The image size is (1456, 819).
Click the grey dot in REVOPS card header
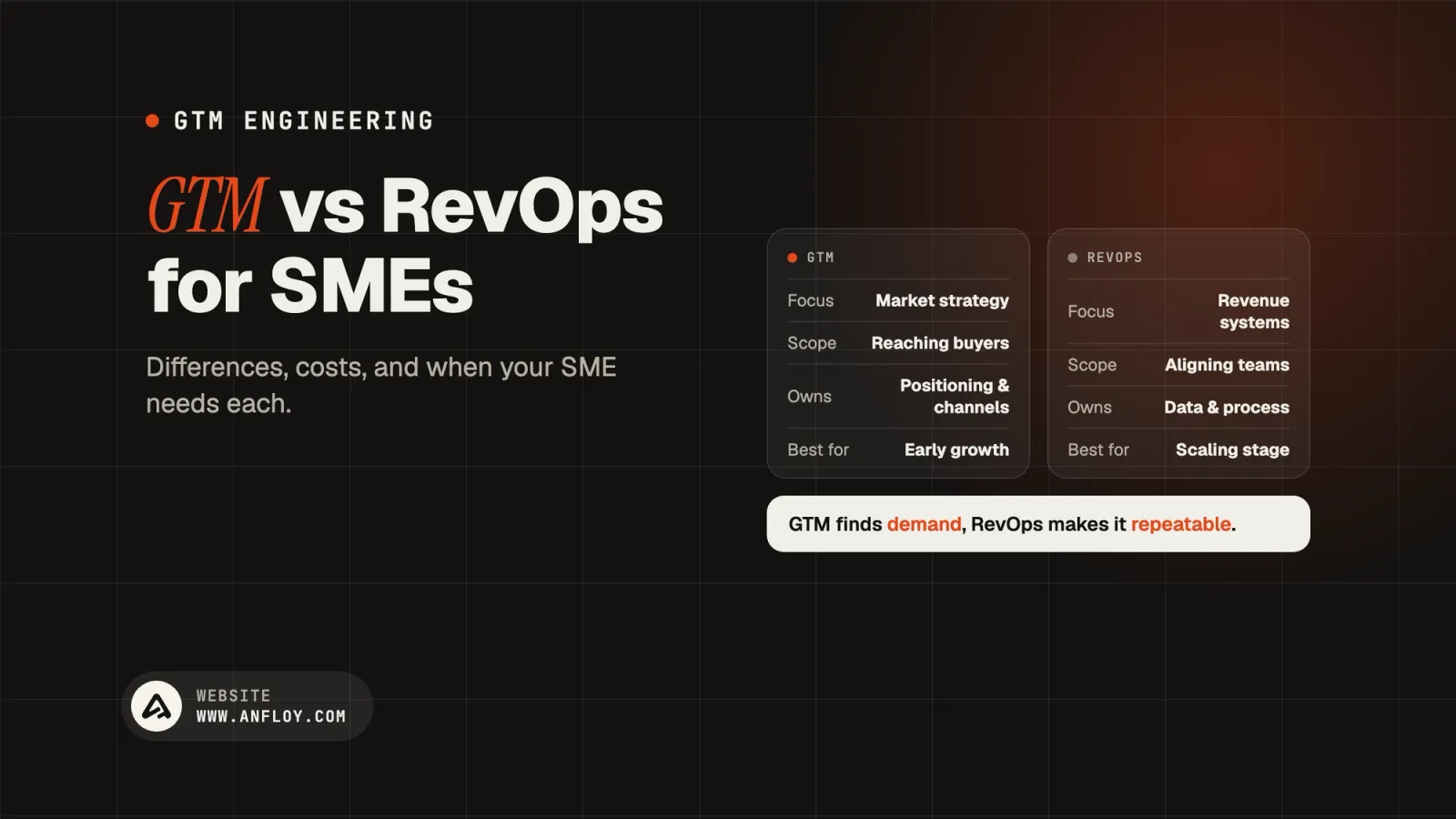pyautogui.click(x=1072, y=258)
